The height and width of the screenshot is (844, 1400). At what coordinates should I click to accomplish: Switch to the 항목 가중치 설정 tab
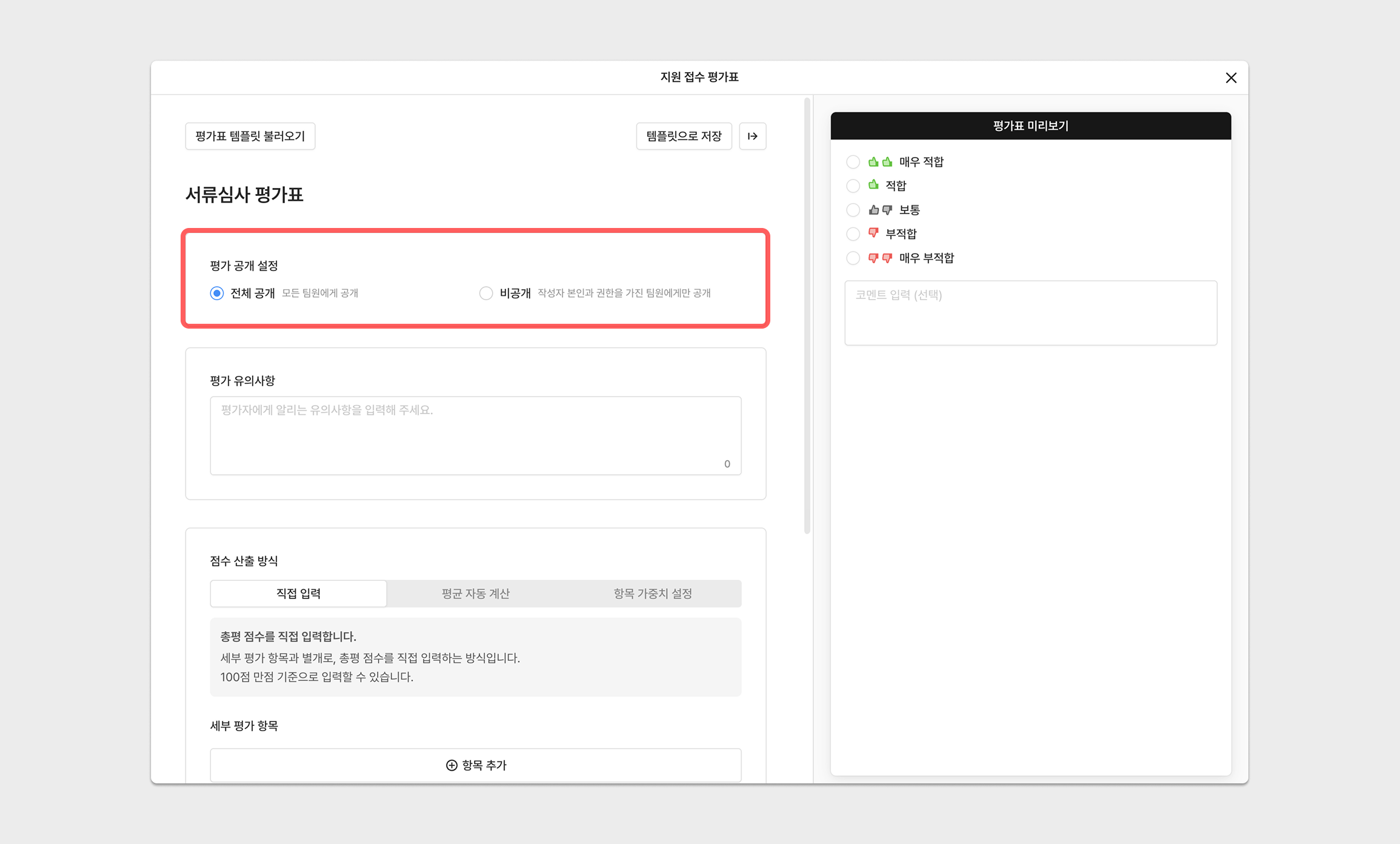(652, 594)
